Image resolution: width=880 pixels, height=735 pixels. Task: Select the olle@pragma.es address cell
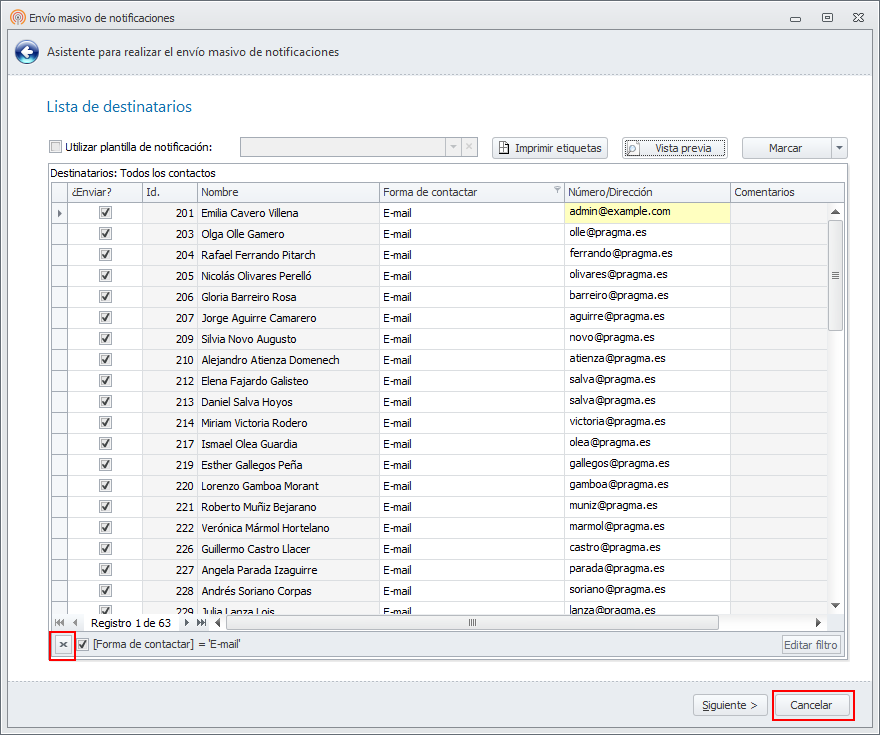point(647,233)
